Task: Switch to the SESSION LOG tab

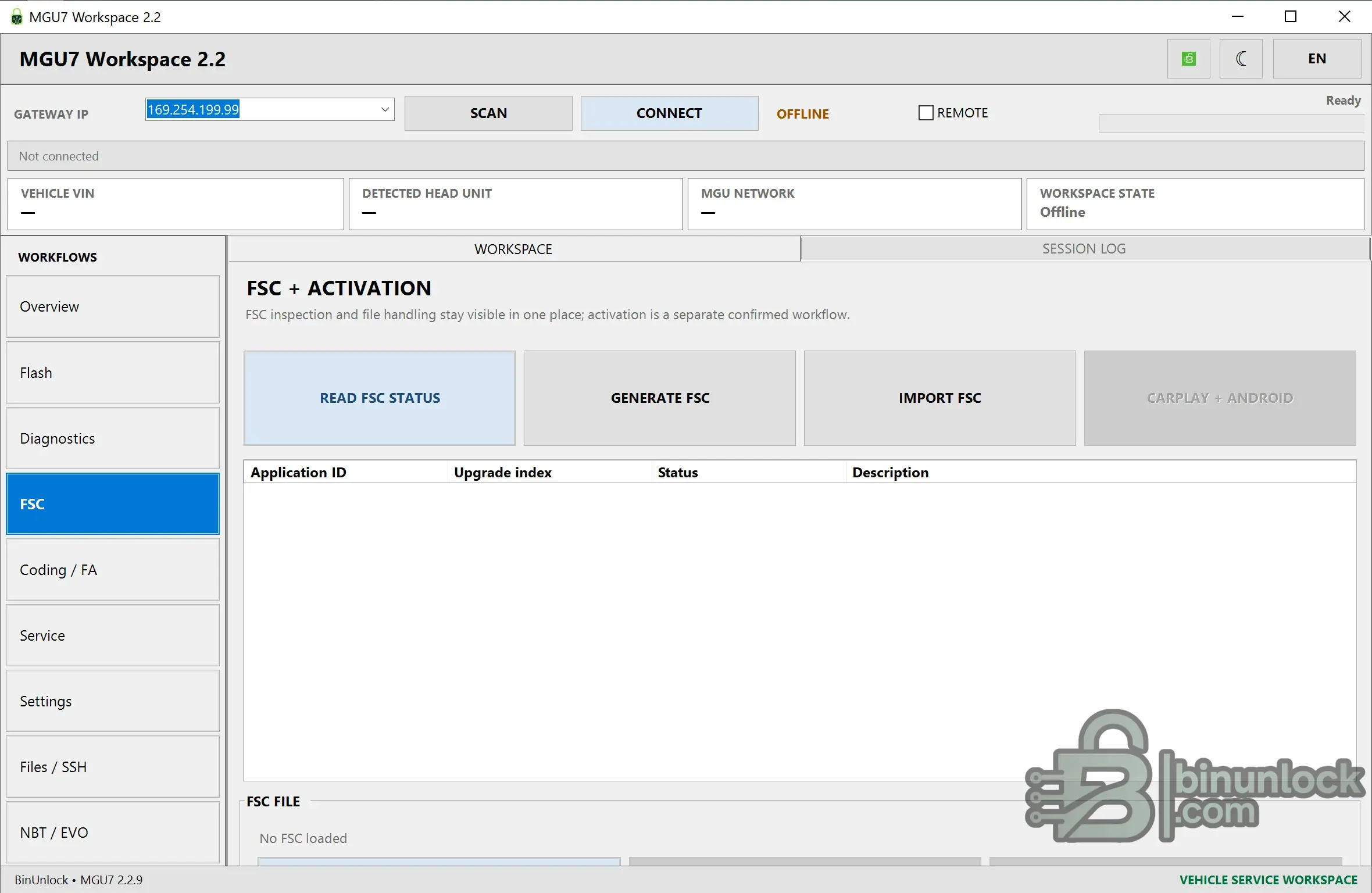Action: tap(1084, 249)
